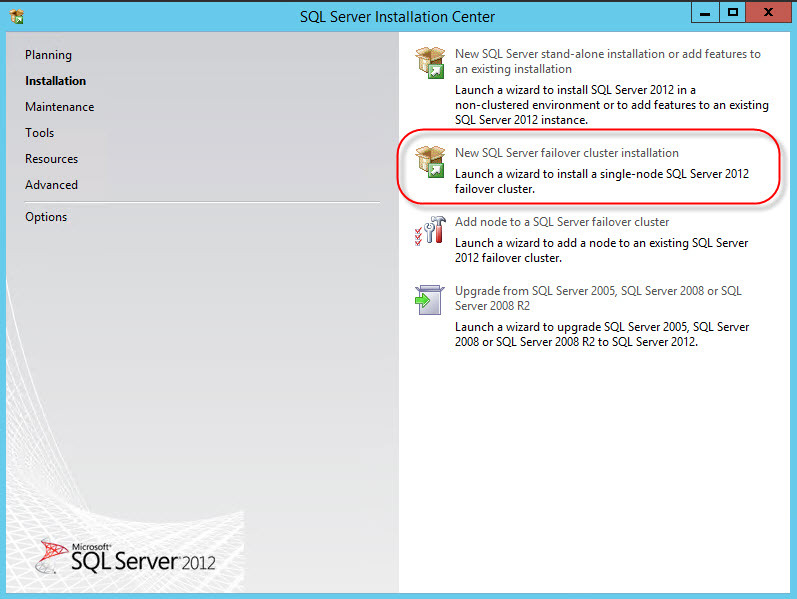The height and width of the screenshot is (599, 797).
Task: Go to the Maintenance section
Action: (x=59, y=107)
